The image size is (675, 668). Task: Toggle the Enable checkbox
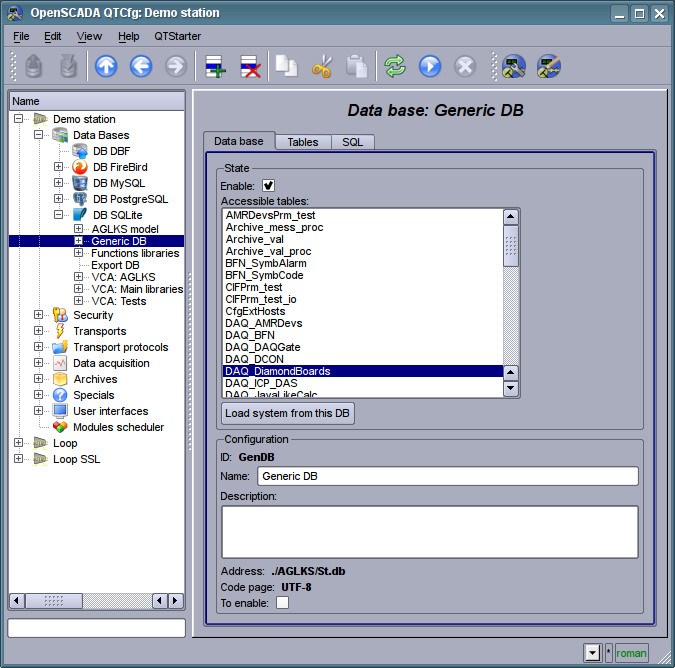coord(268,186)
